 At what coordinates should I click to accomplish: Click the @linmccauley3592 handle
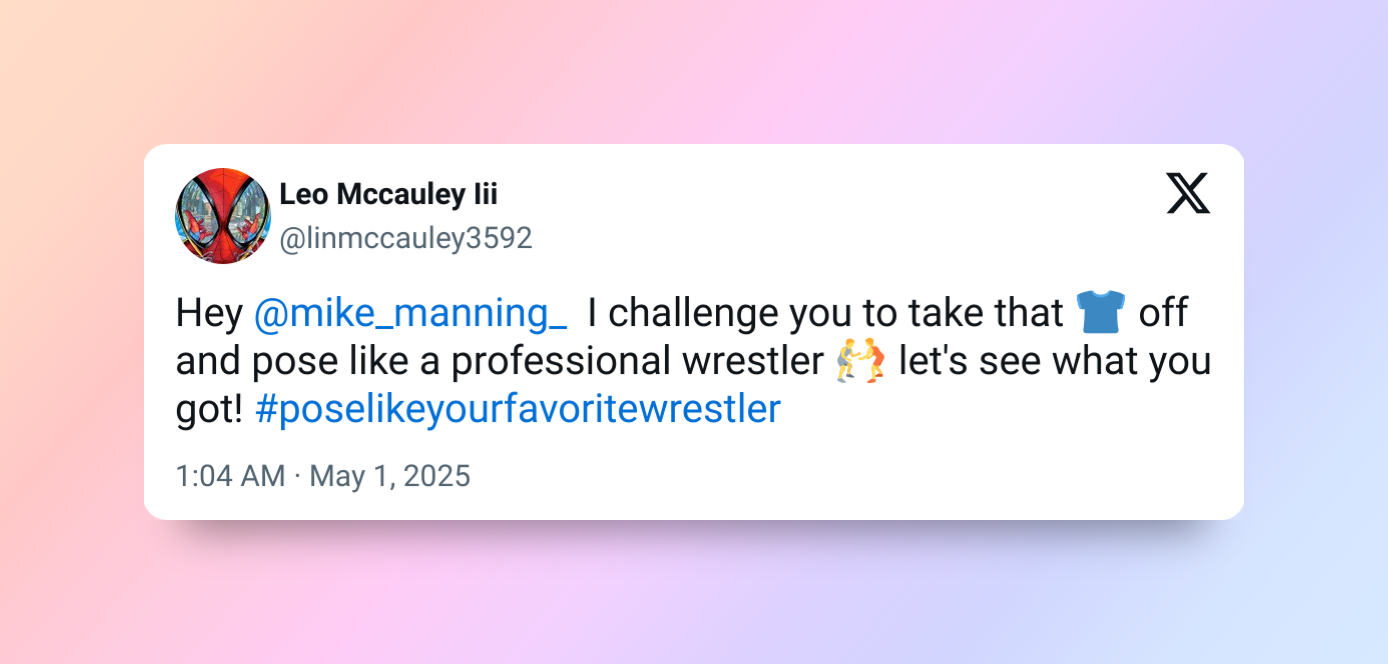click(x=405, y=239)
